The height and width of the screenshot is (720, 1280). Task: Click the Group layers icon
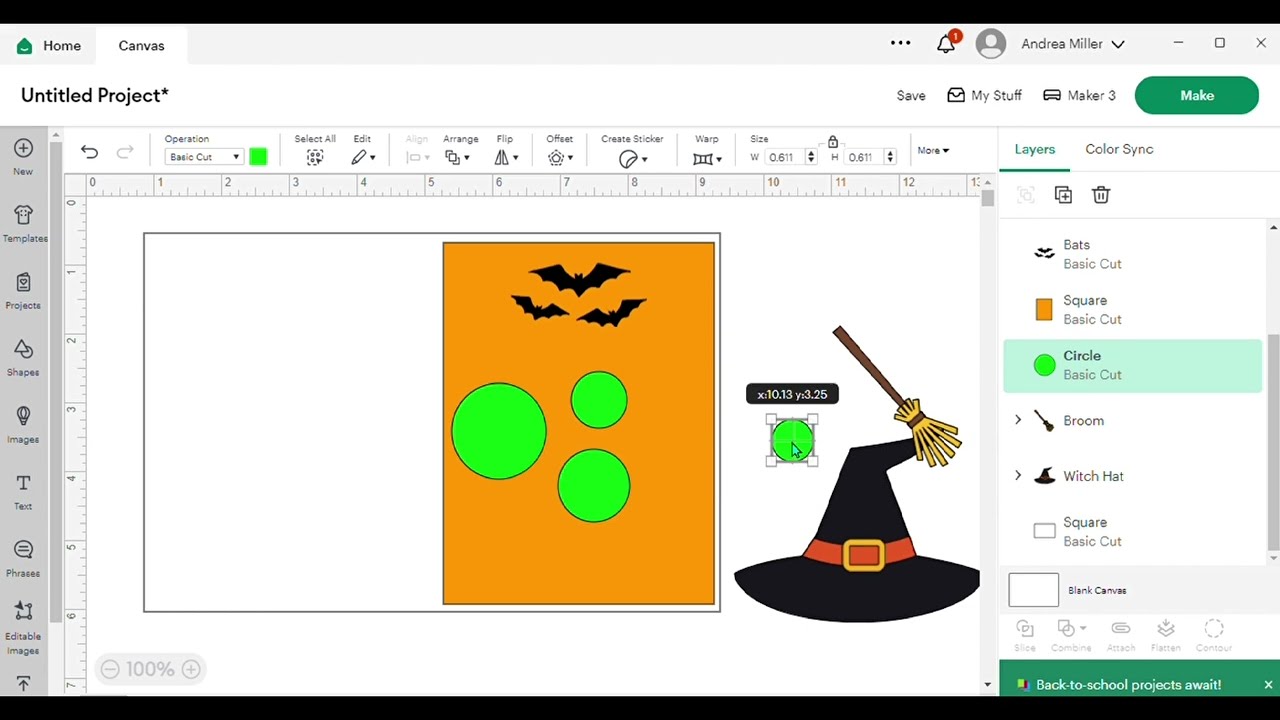[1025, 195]
